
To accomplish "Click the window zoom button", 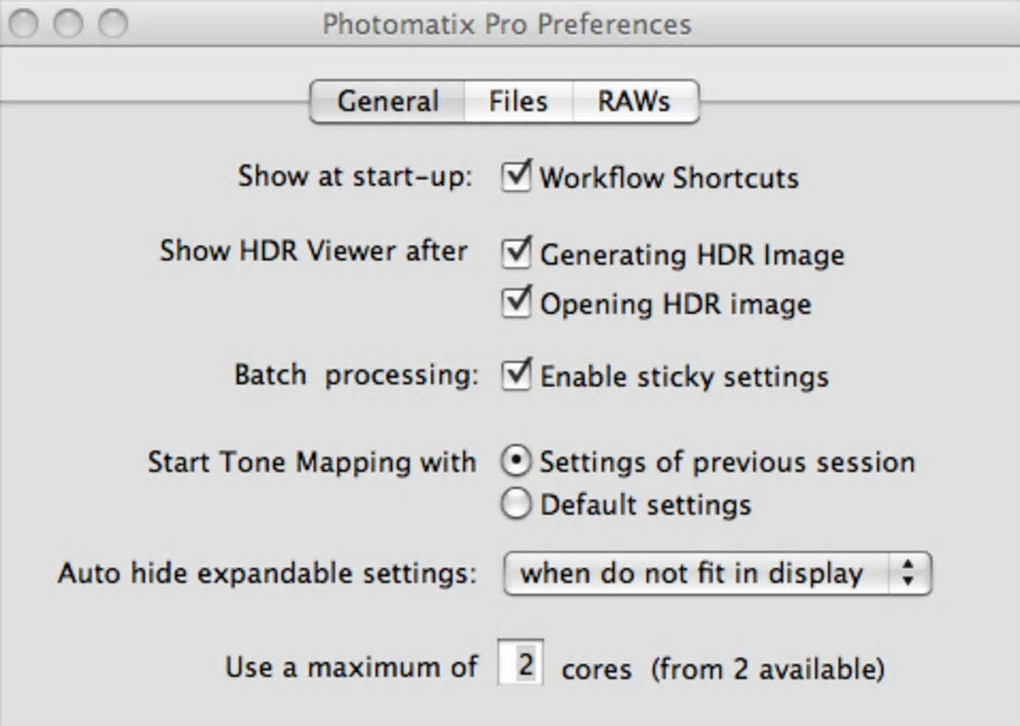I will pos(113,23).
